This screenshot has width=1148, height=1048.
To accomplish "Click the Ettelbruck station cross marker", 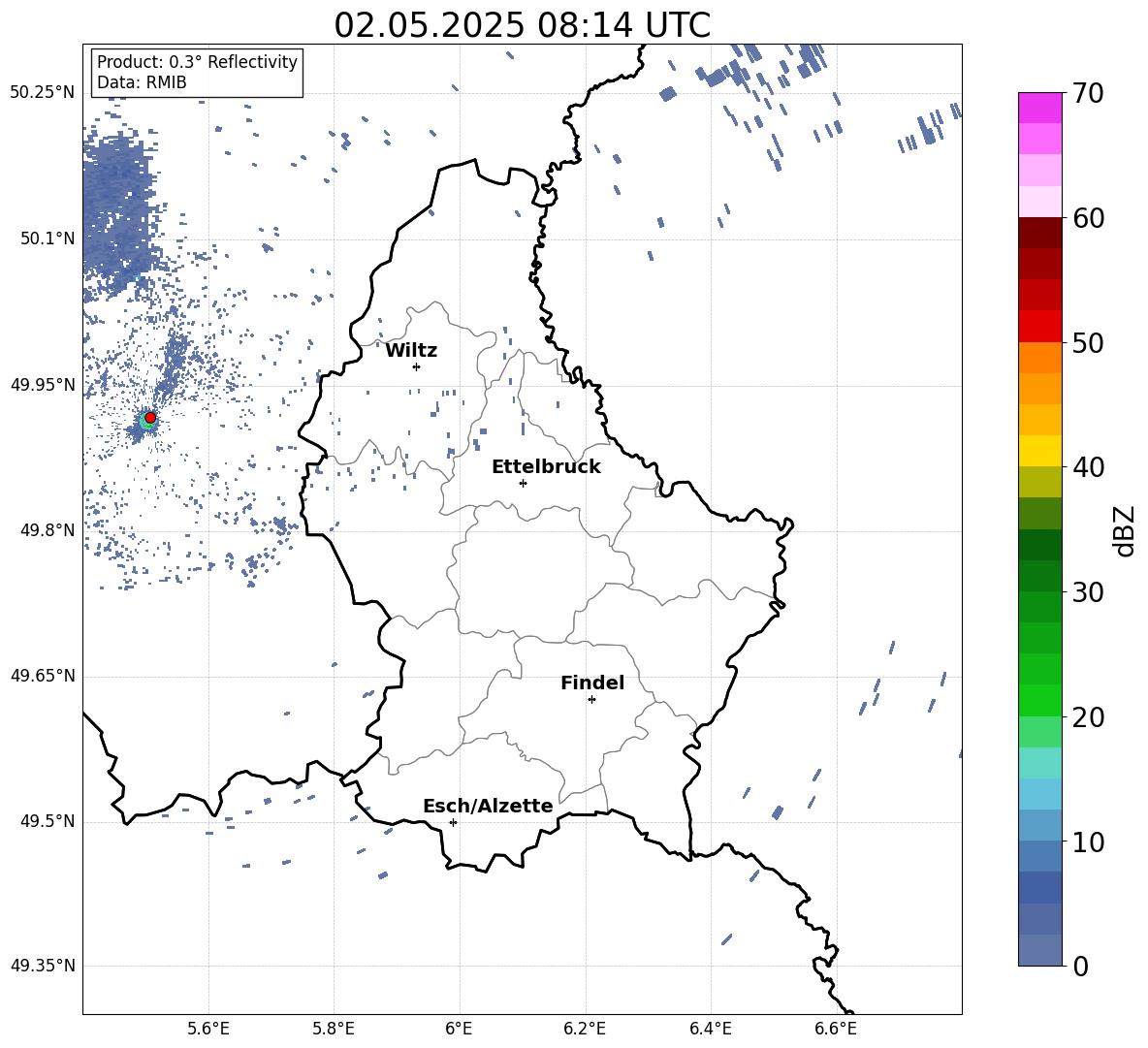I will click(x=523, y=483).
